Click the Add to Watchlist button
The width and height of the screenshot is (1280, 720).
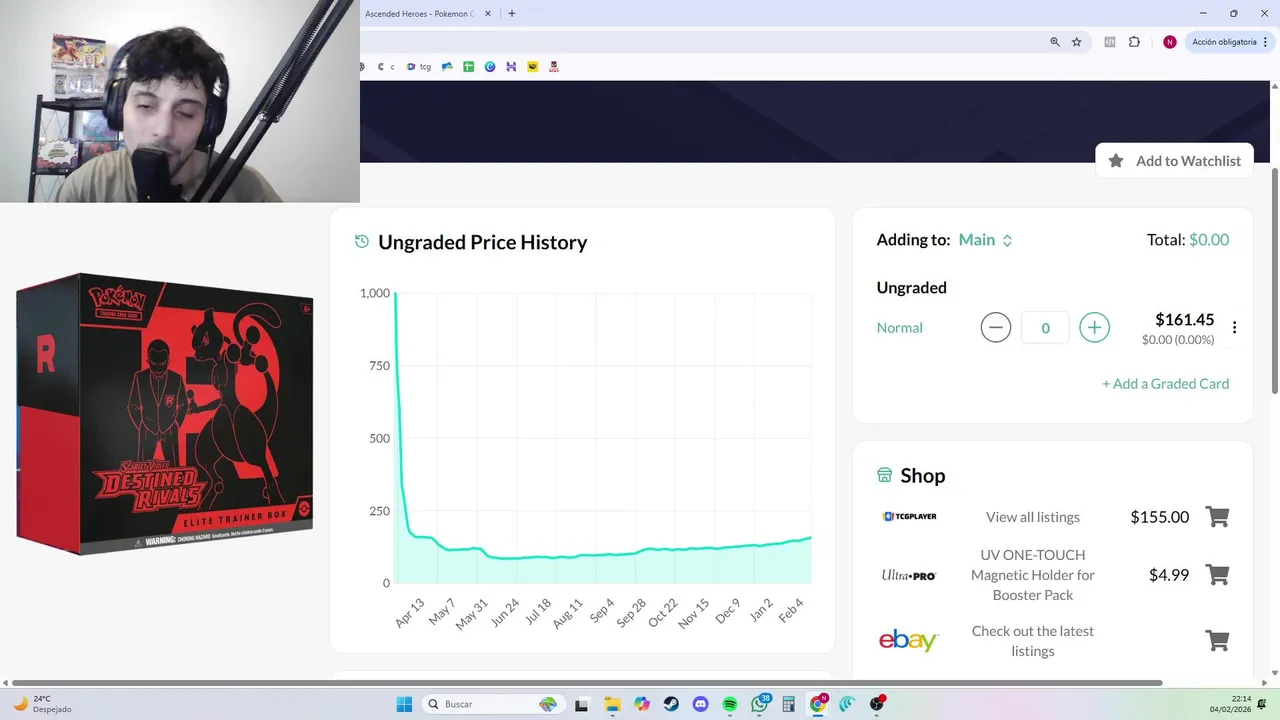point(1174,161)
